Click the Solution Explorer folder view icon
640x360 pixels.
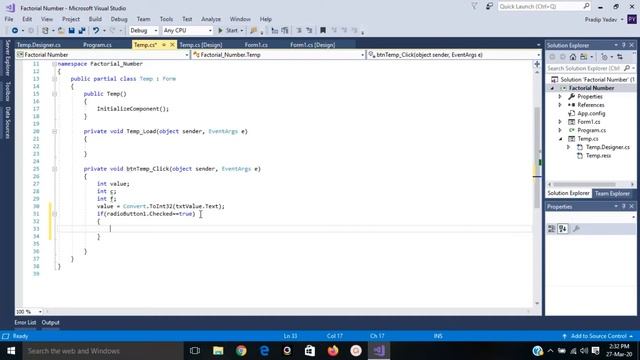click(x=584, y=57)
